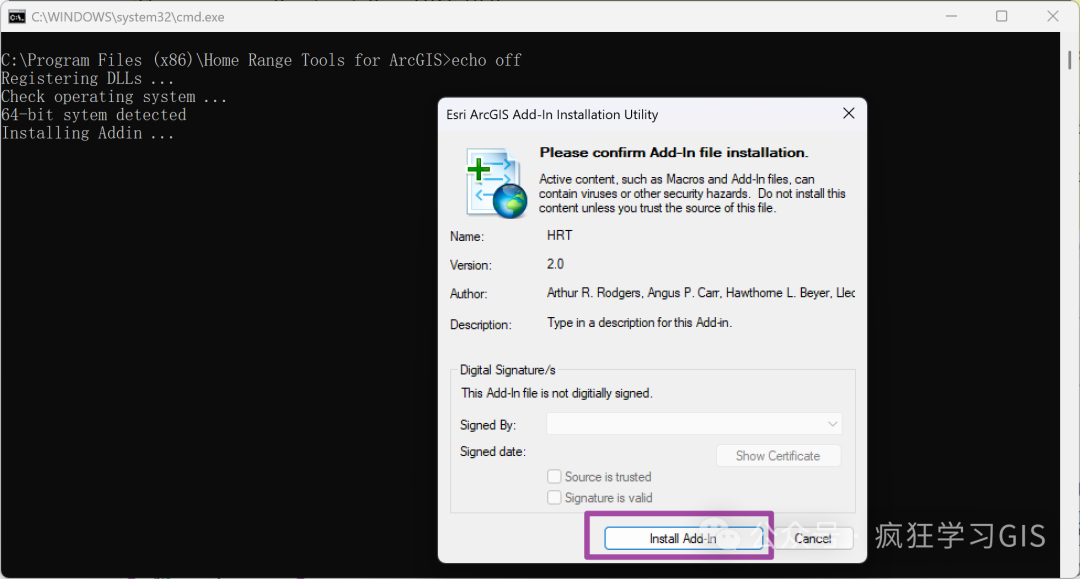Click the 'Registering DLLs ...' console line
The width and height of the screenshot is (1080, 579).
87,78
